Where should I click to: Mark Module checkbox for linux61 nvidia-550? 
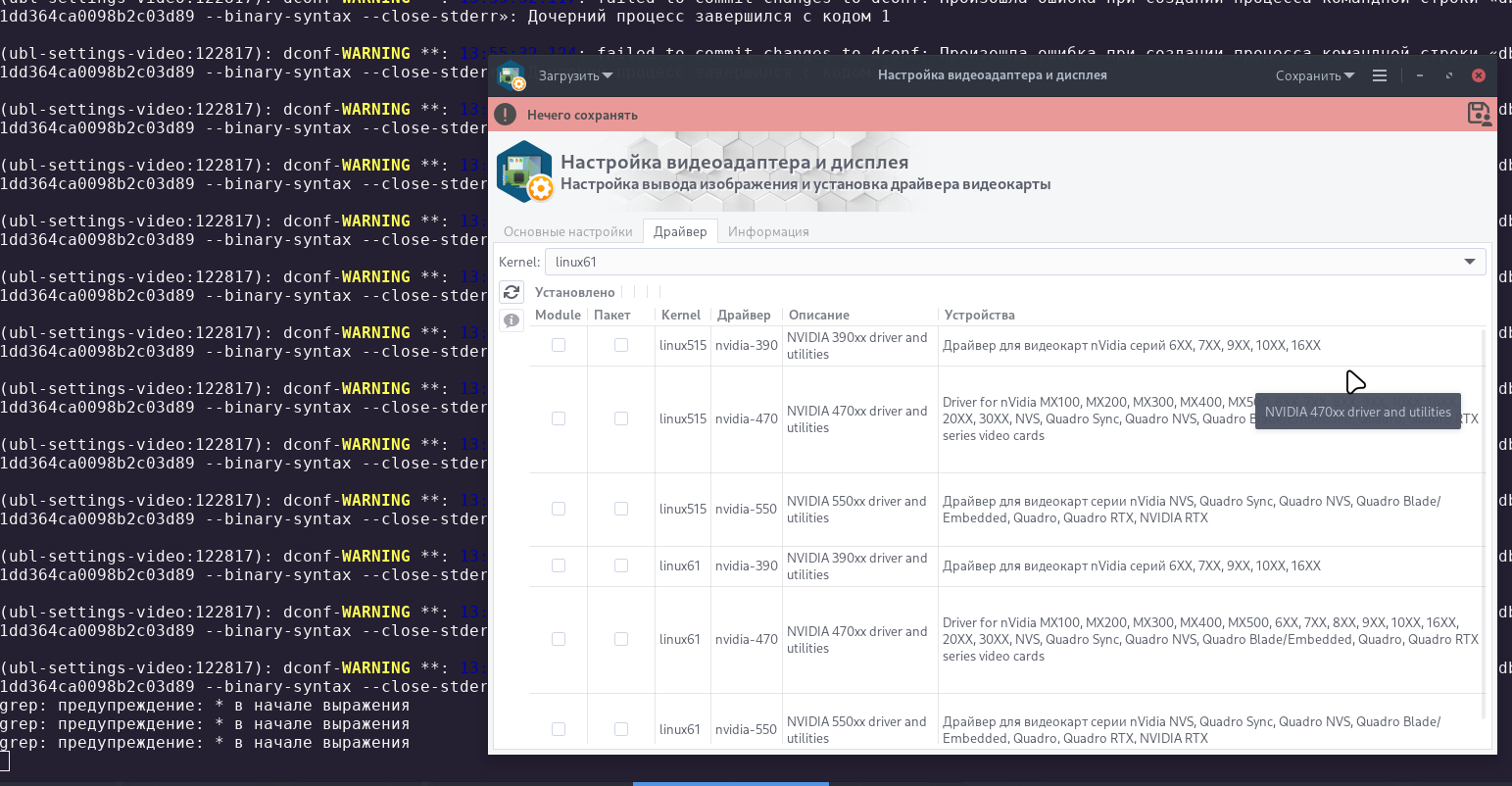[559, 729]
